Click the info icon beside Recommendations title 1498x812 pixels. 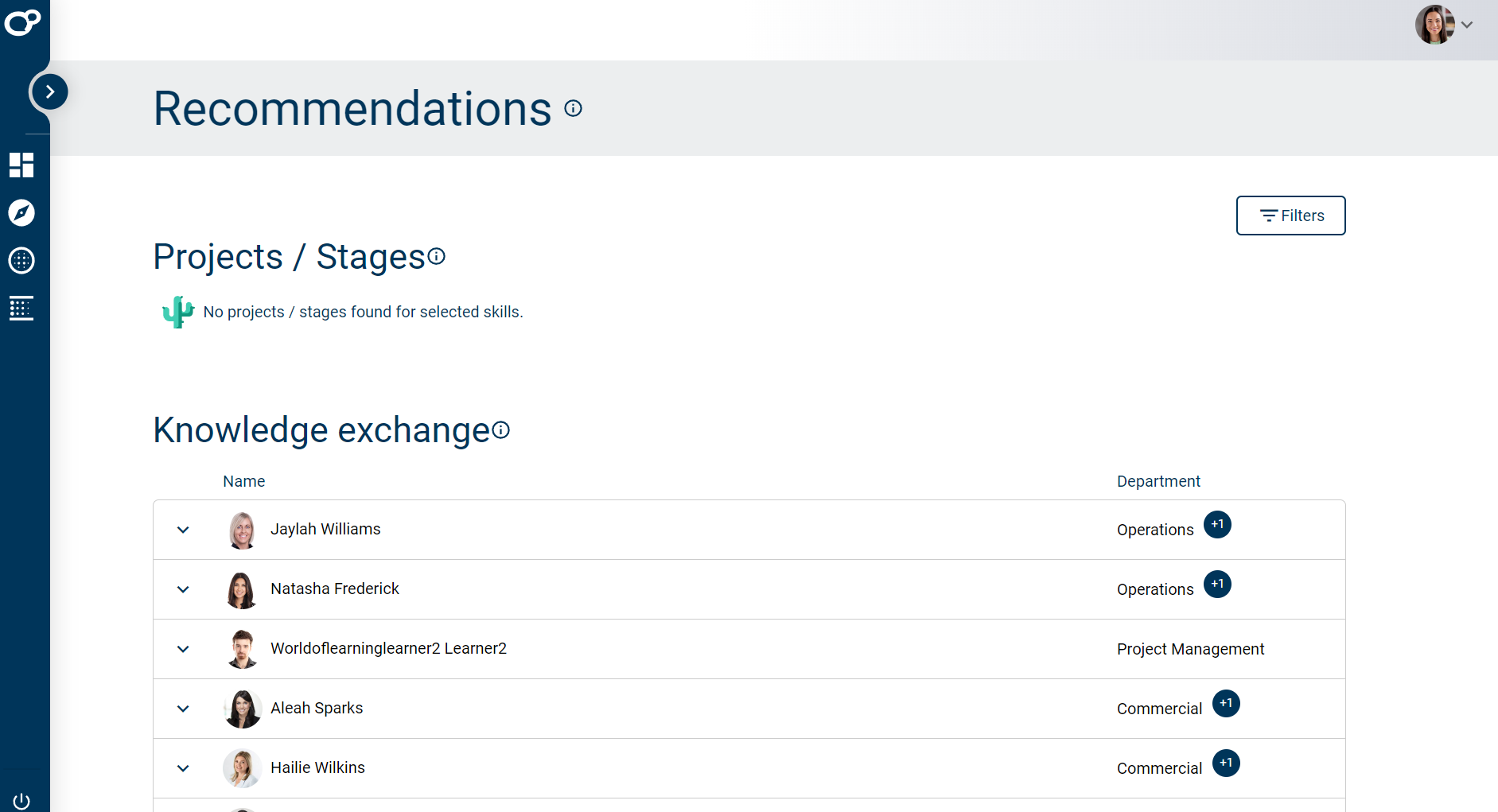pyautogui.click(x=573, y=108)
